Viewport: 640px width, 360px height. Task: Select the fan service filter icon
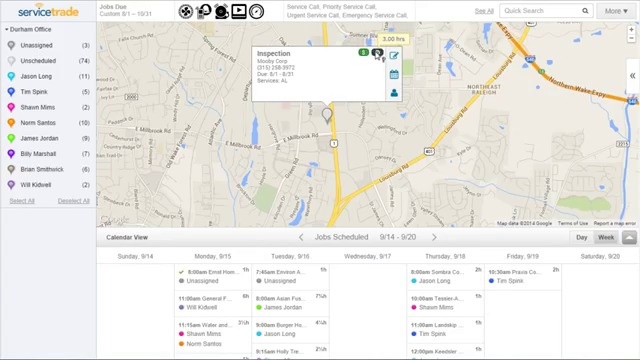(x=185, y=11)
